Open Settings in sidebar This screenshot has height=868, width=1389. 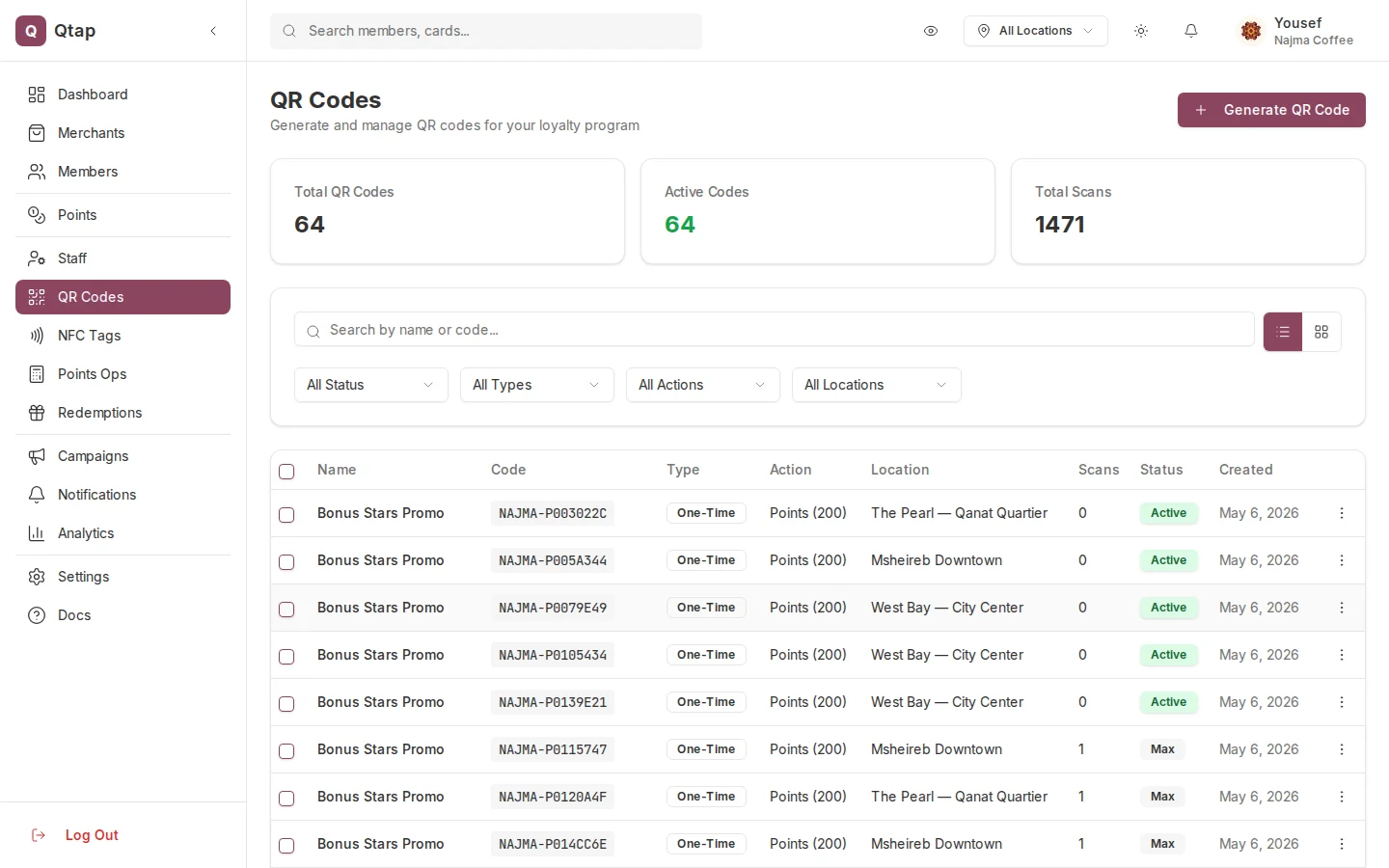(x=123, y=577)
